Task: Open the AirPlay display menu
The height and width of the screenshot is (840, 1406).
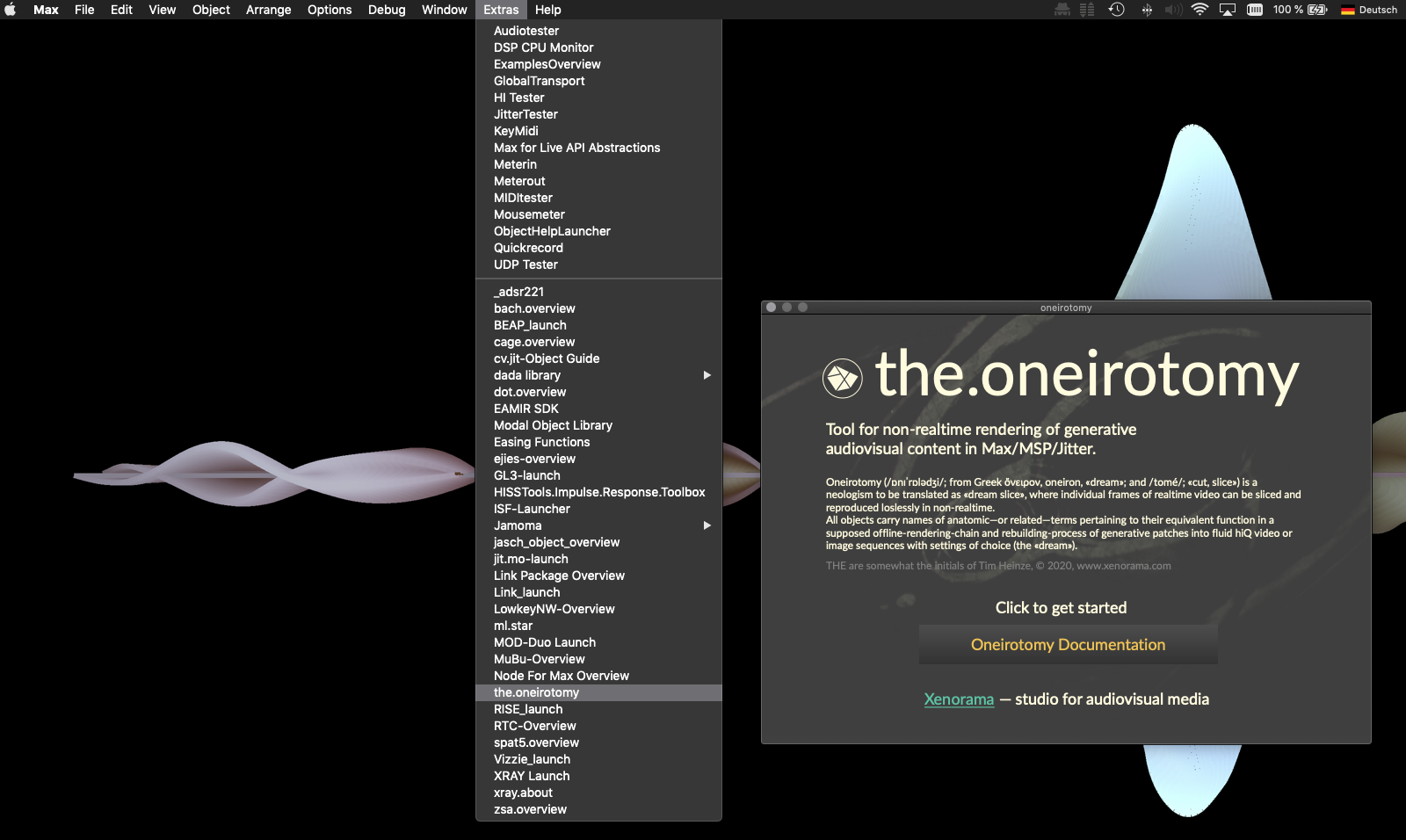Action: (1228, 10)
